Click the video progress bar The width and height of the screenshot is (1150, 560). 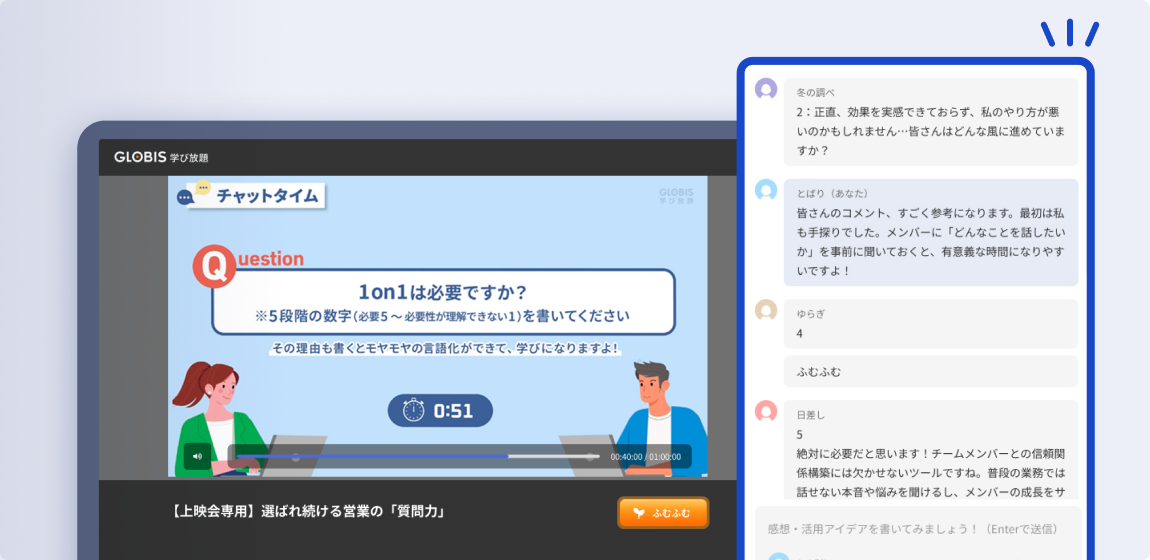click(x=417, y=456)
